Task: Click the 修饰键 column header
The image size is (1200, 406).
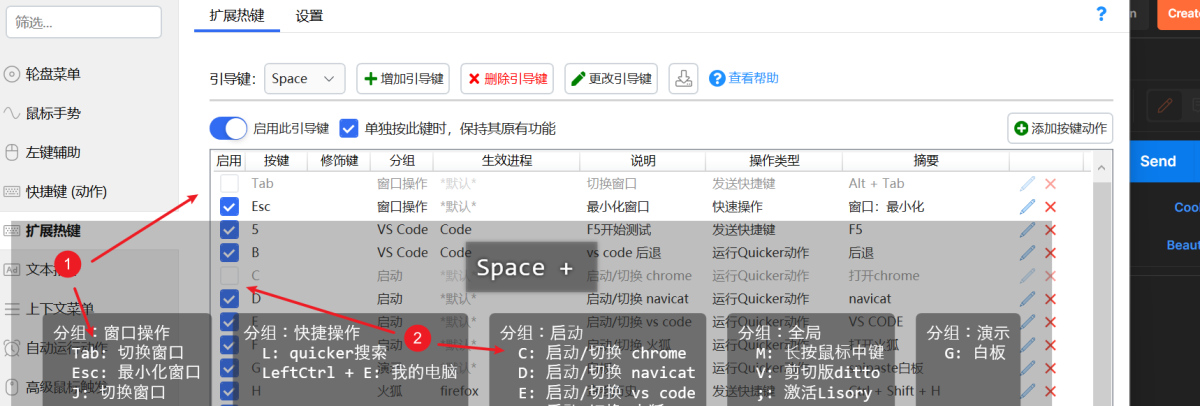Action: pos(339,160)
